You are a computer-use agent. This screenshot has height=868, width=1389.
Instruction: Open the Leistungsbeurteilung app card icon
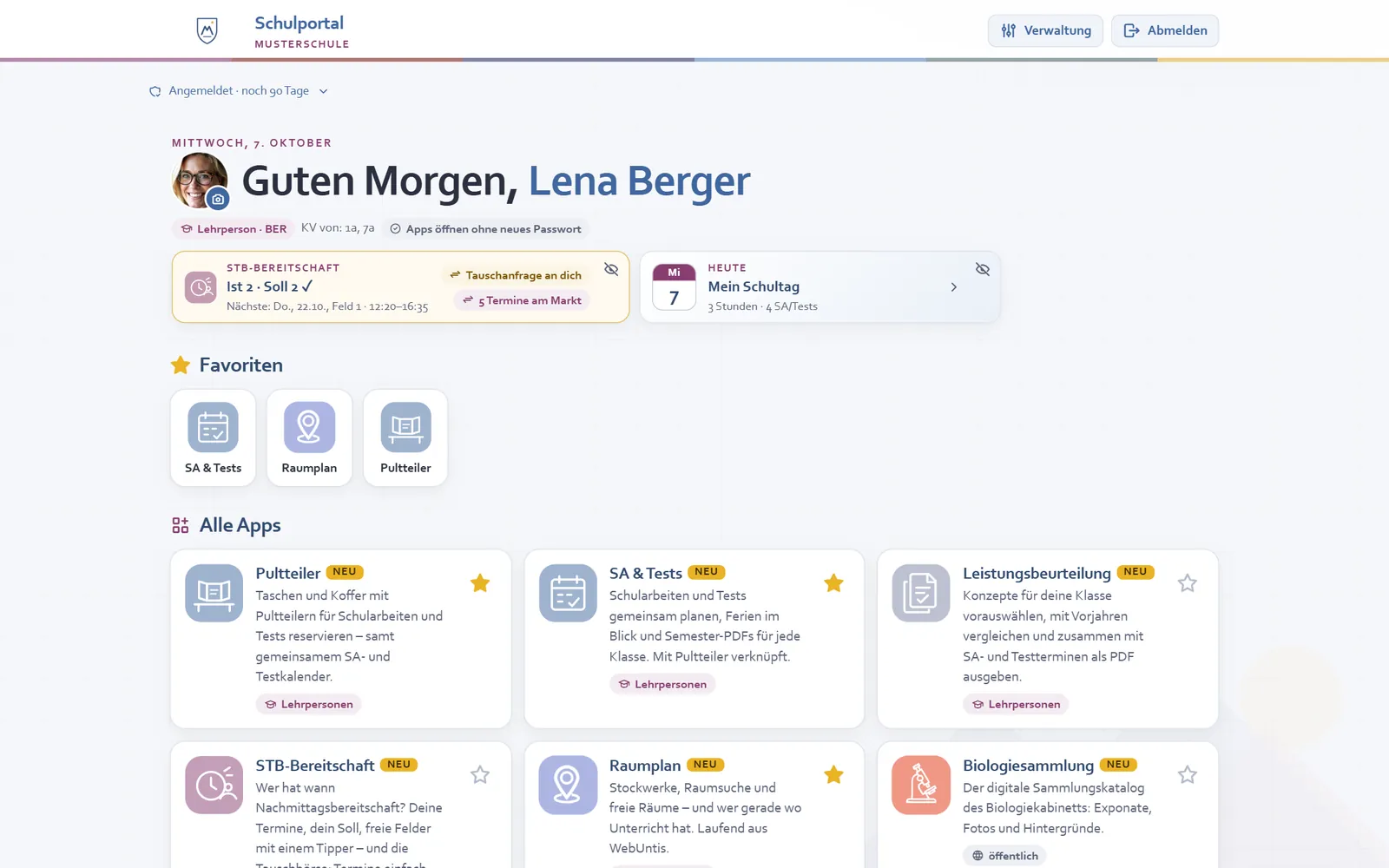pyautogui.click(x=921, y=594)
